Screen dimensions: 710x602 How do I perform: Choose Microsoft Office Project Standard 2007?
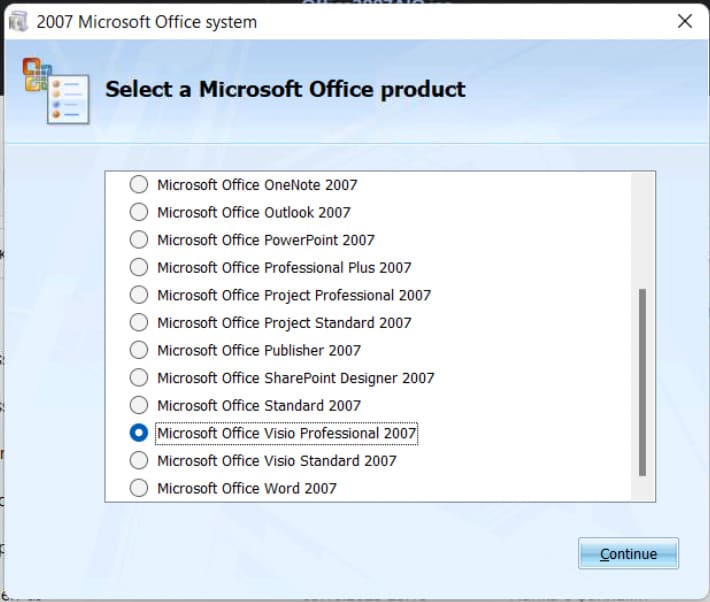point(139,323)
